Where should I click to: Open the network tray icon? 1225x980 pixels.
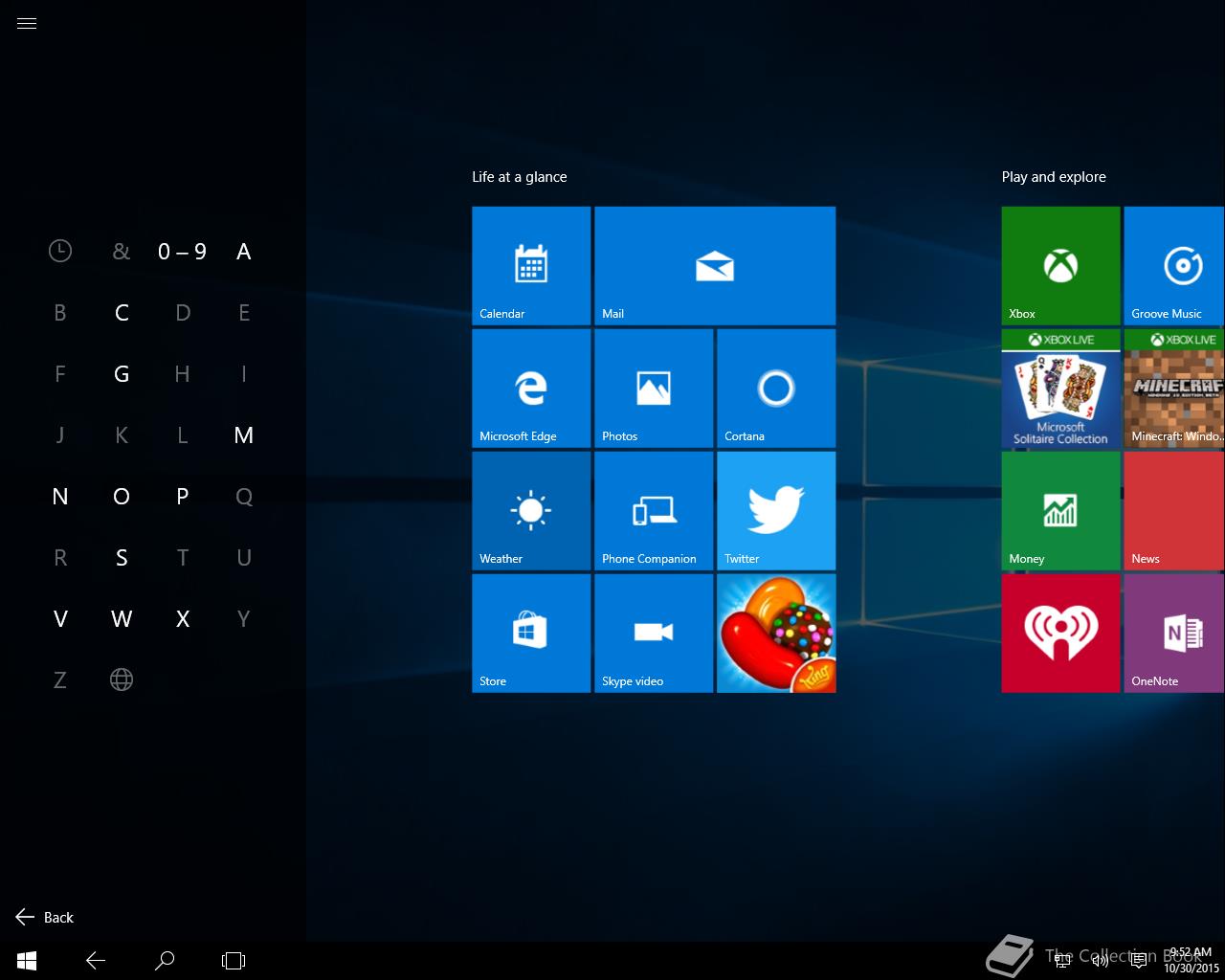coord(1062,961)
